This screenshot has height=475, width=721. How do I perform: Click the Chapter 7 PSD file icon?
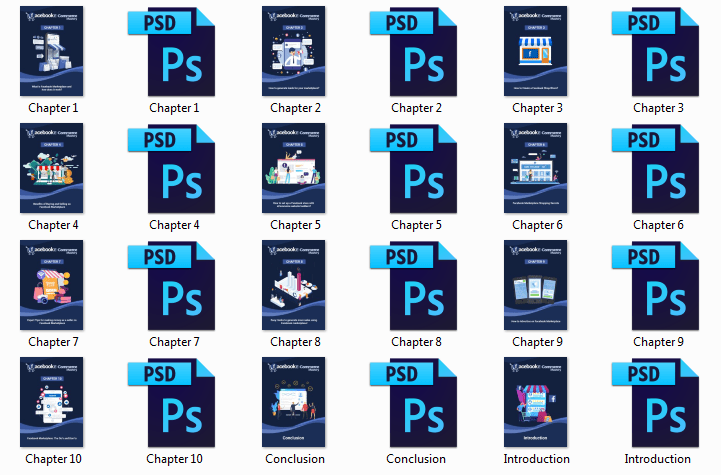click(174, 285)
